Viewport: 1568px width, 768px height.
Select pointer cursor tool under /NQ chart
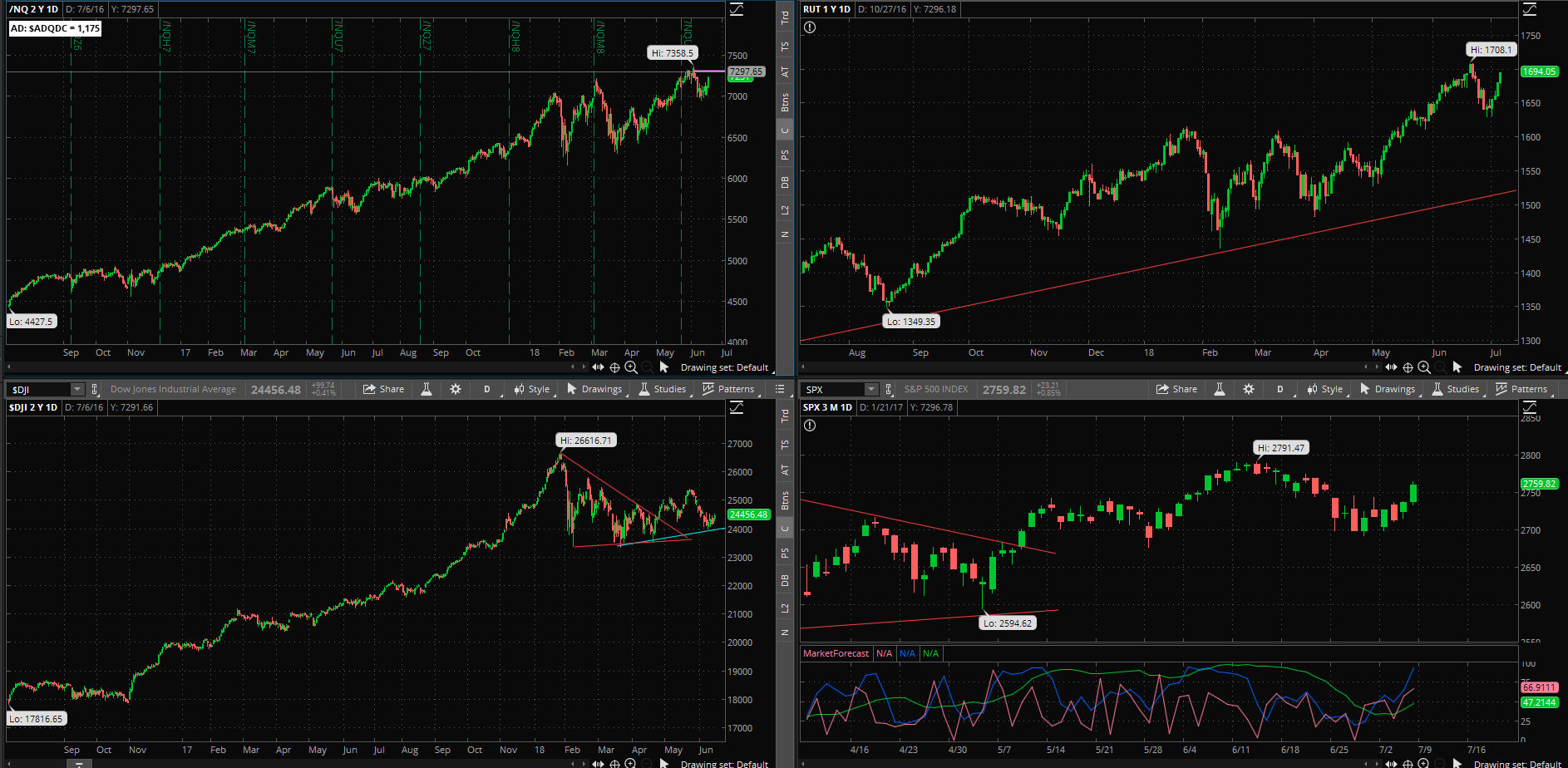click(x=663, y=367)
